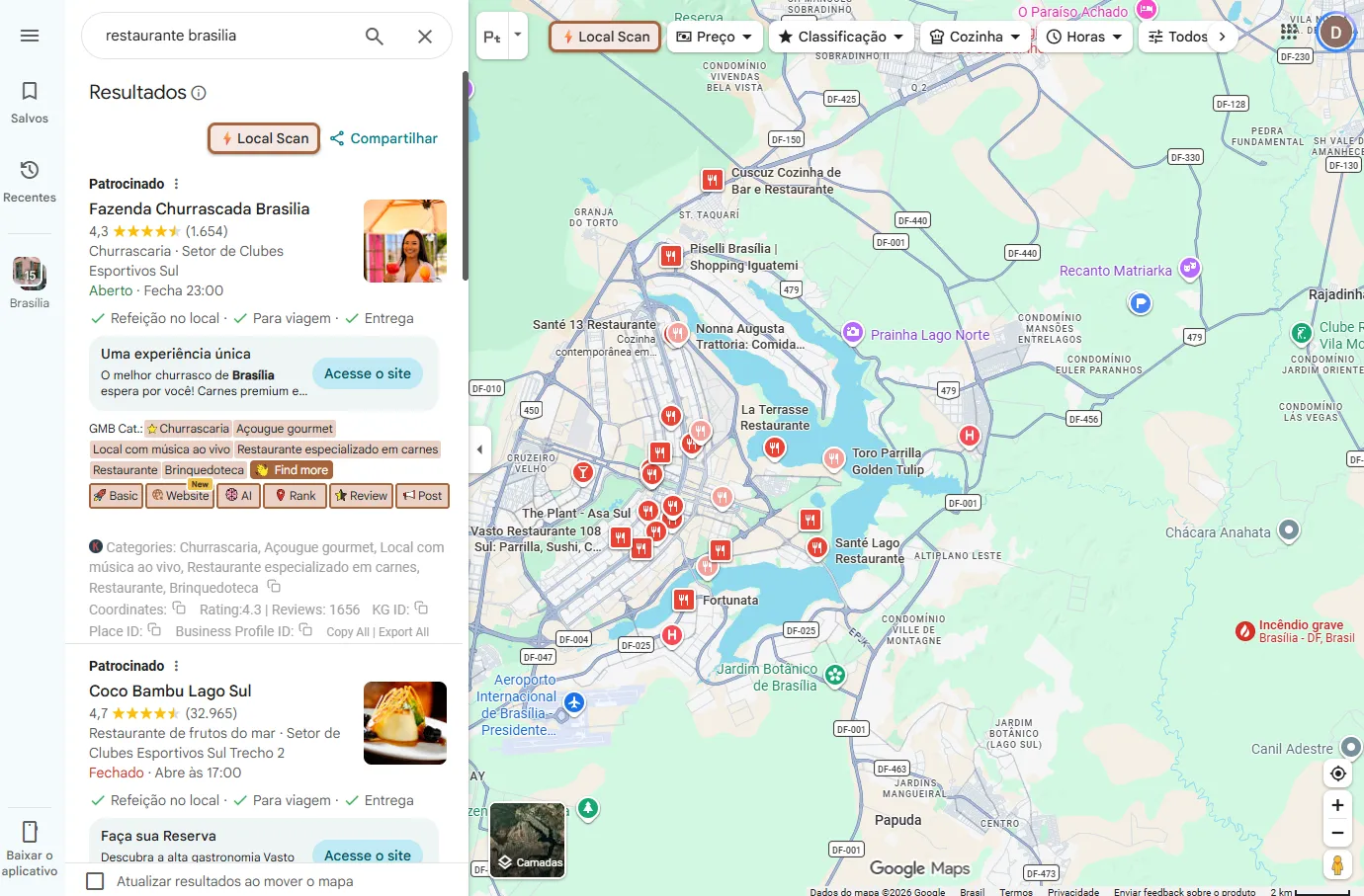
Task: Zoom out the map with minus
Action: [1337, 833]
